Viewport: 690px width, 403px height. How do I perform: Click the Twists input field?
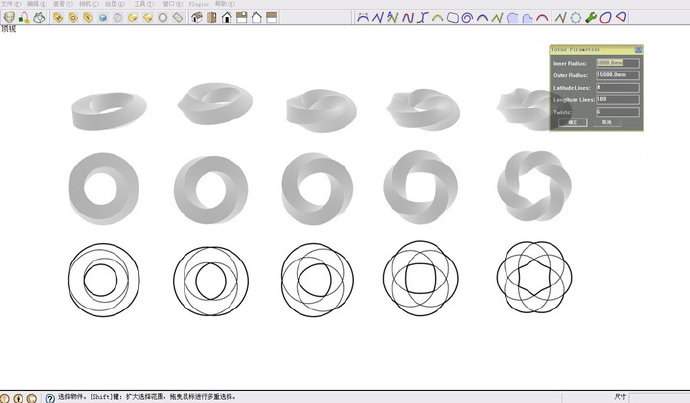(618, 112)
